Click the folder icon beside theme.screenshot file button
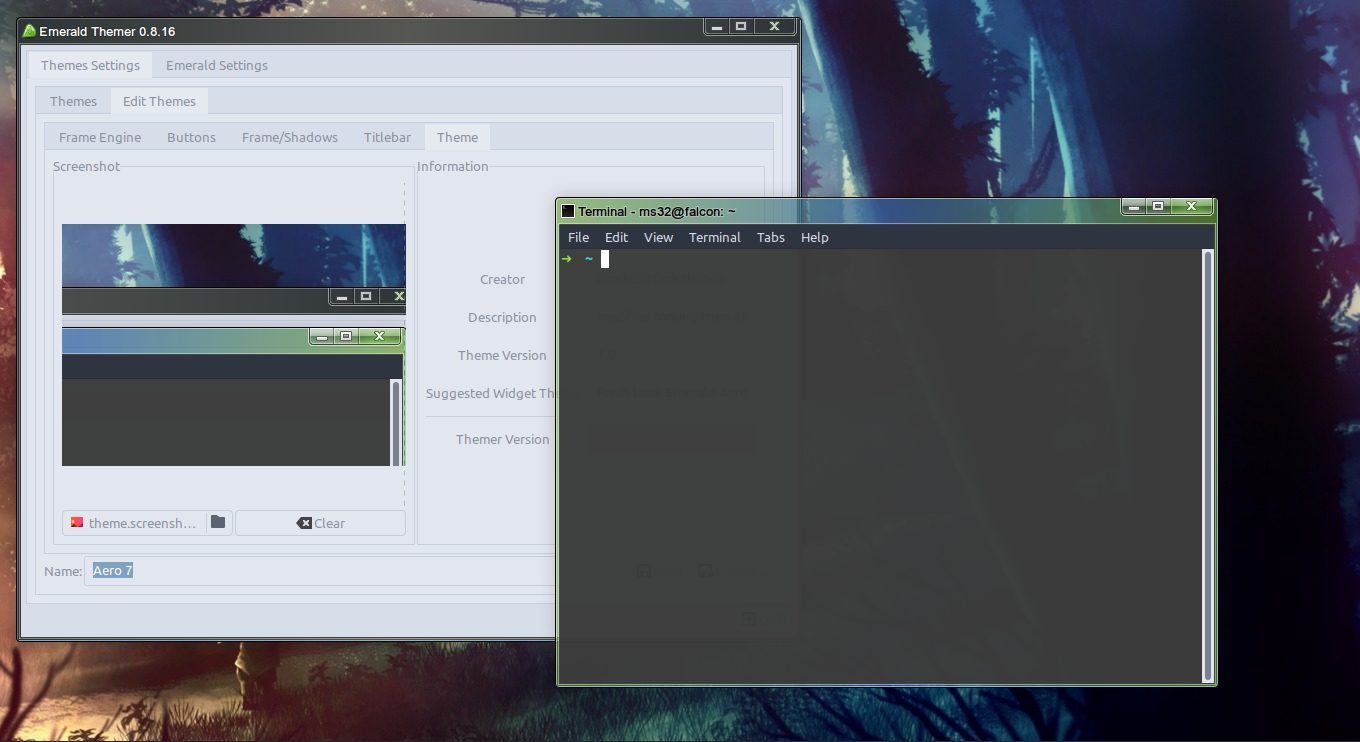This screenshot has width=1360, height=742. tap(218, 522)
